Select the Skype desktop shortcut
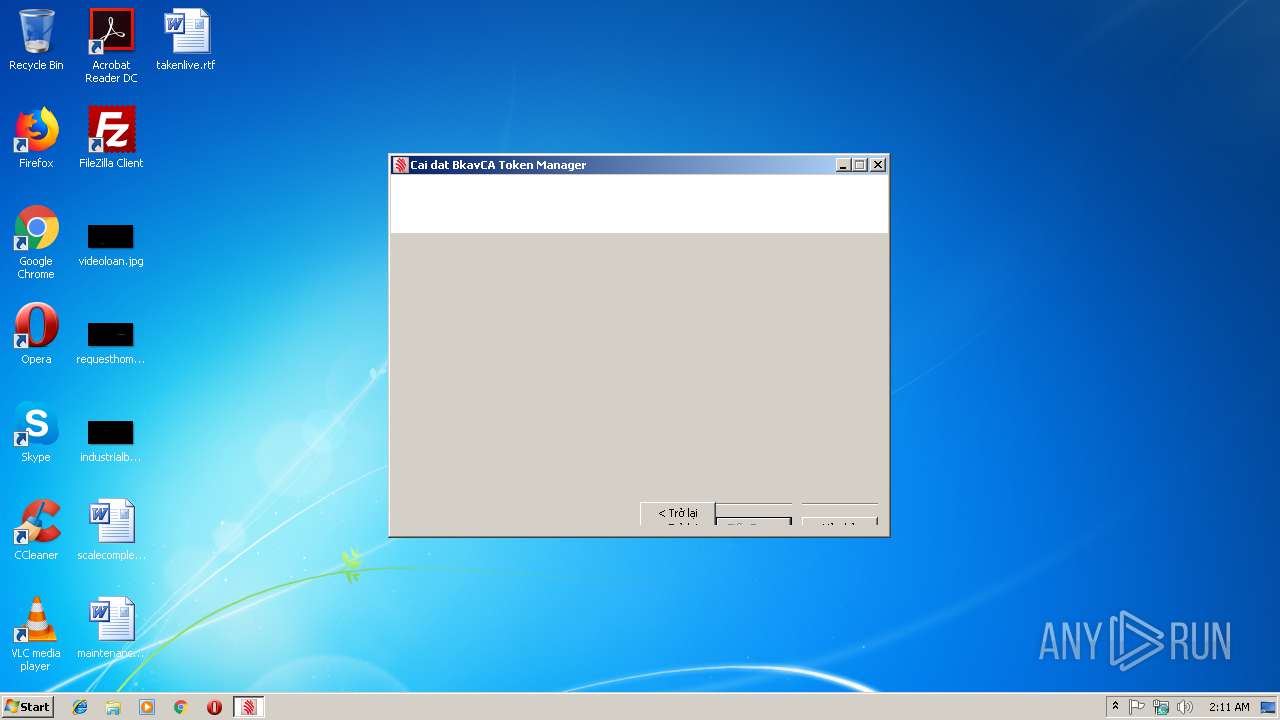This screenshot has height=720, width=1280. click(36, 432)
